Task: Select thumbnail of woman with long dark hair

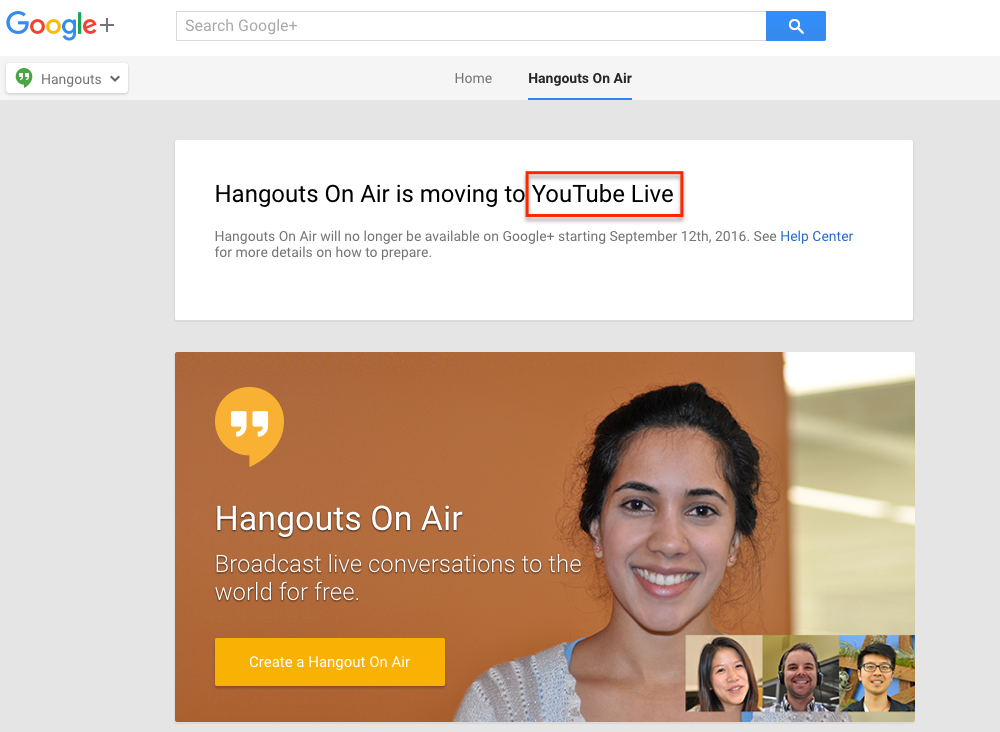Action: click(724, 673)
